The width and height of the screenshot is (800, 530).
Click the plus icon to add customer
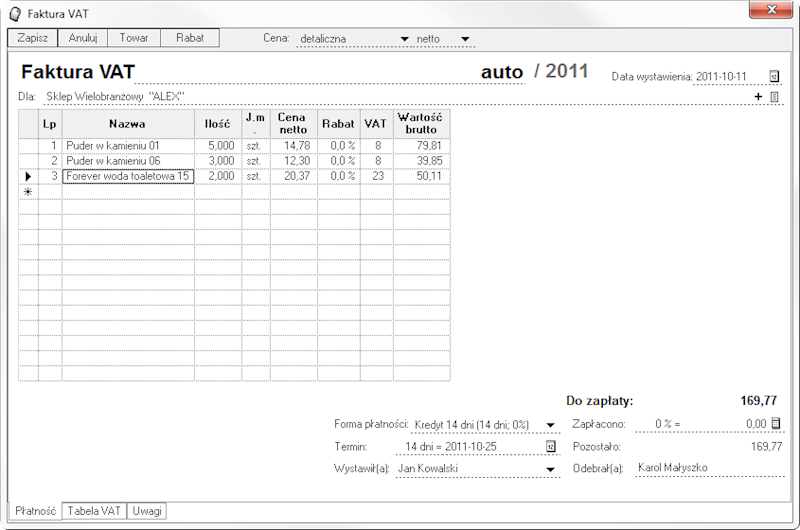point(758,97)
